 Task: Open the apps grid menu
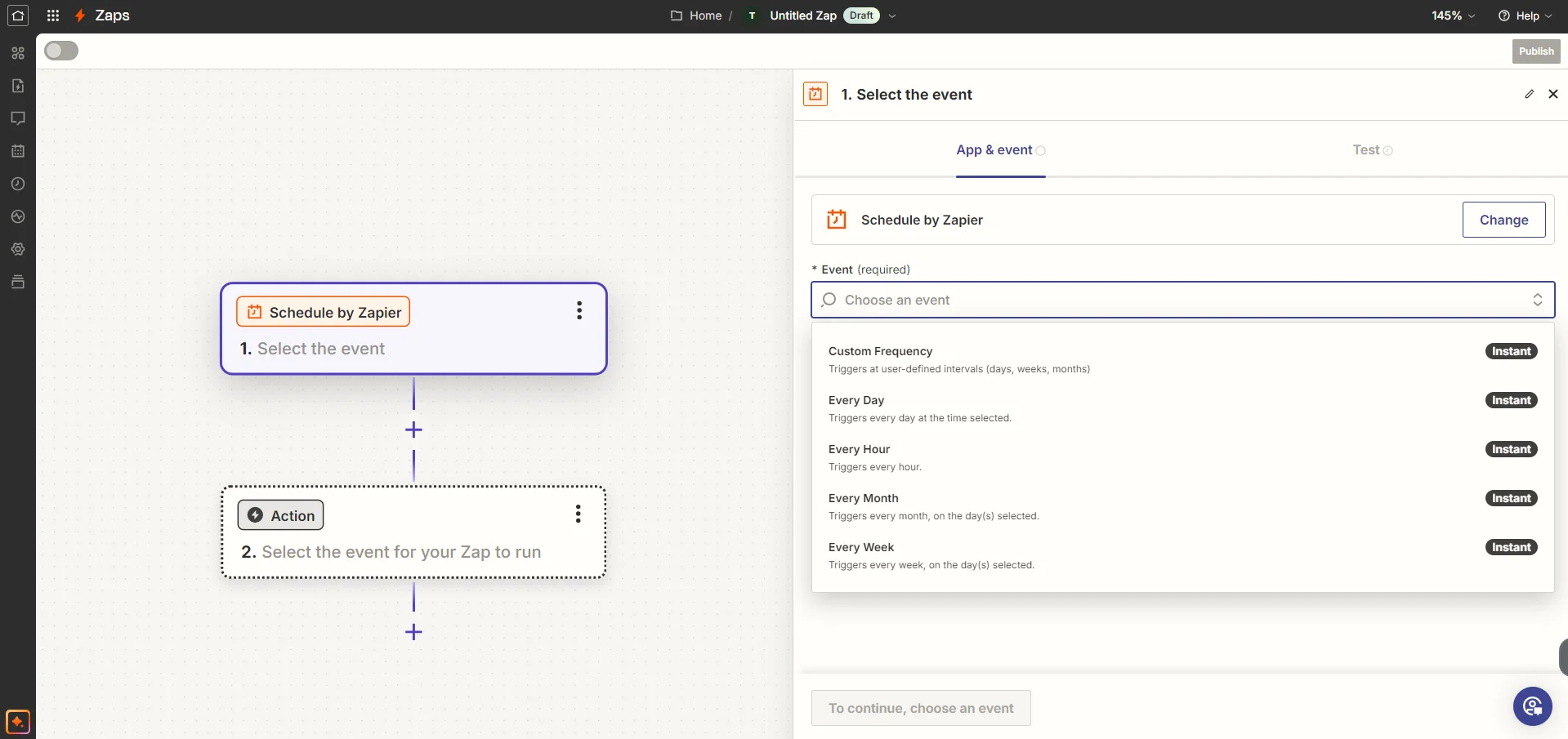(53, 16)
